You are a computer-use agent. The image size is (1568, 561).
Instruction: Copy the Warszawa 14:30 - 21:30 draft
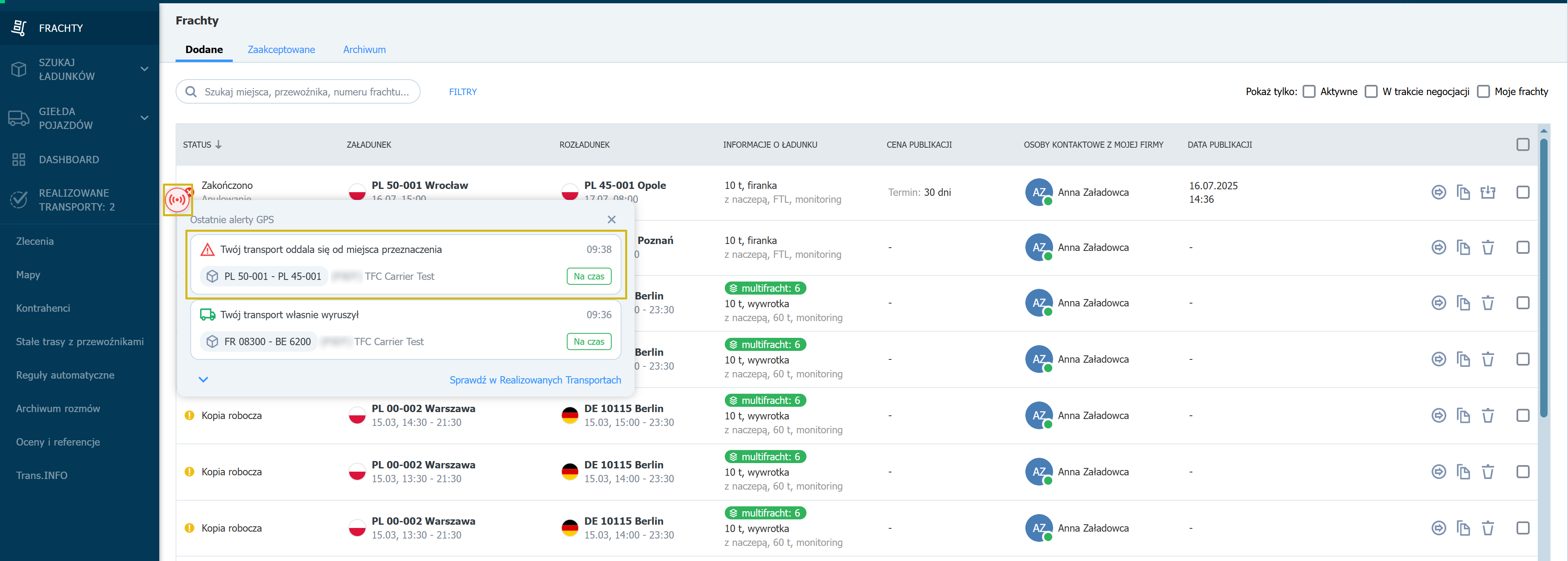pyautogui.click(x=1463, y=416)
